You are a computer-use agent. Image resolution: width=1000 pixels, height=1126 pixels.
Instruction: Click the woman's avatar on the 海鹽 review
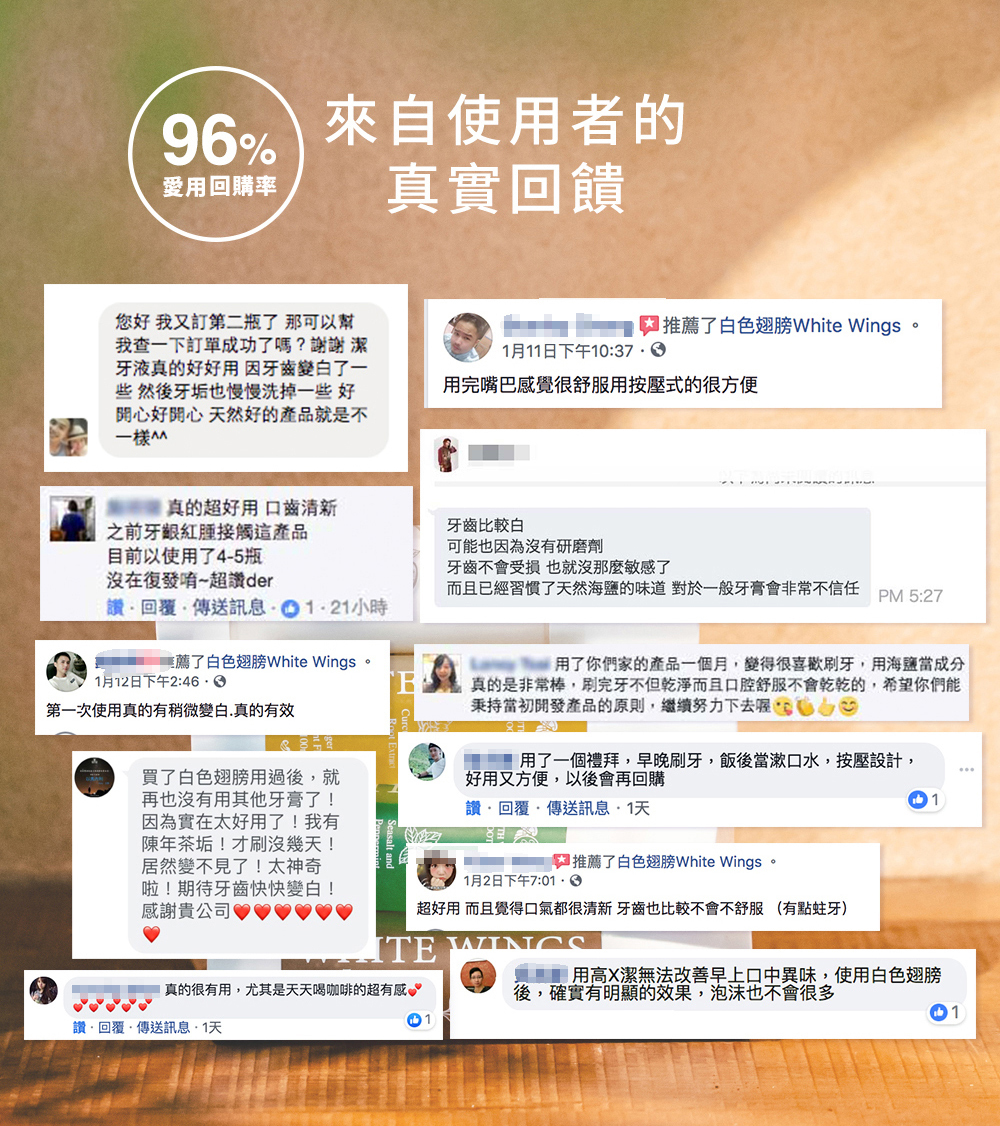click(441, 673)
